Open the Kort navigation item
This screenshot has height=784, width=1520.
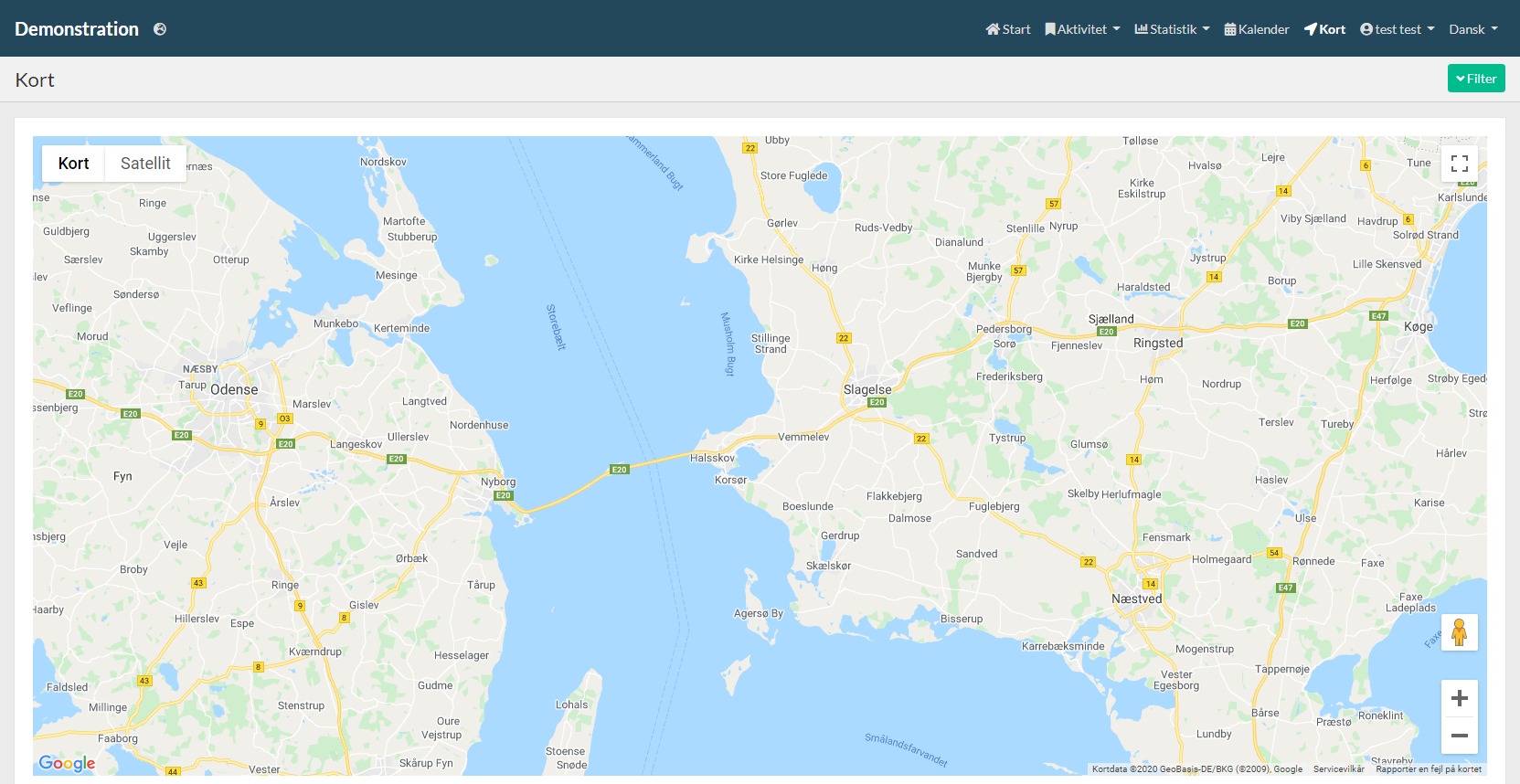[1324, 29]
